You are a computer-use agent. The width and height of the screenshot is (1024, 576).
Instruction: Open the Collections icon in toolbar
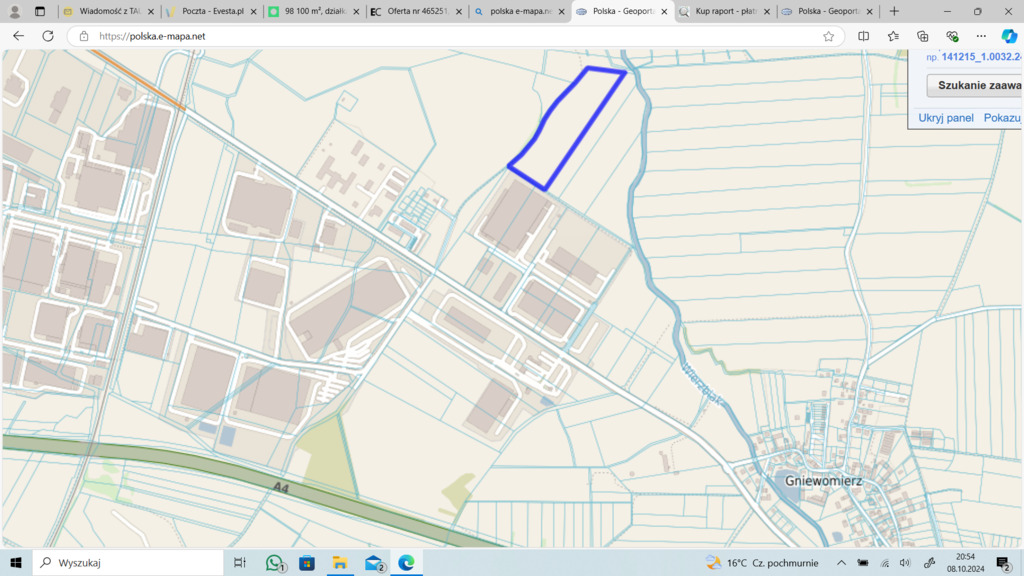[x=923, y=36]
